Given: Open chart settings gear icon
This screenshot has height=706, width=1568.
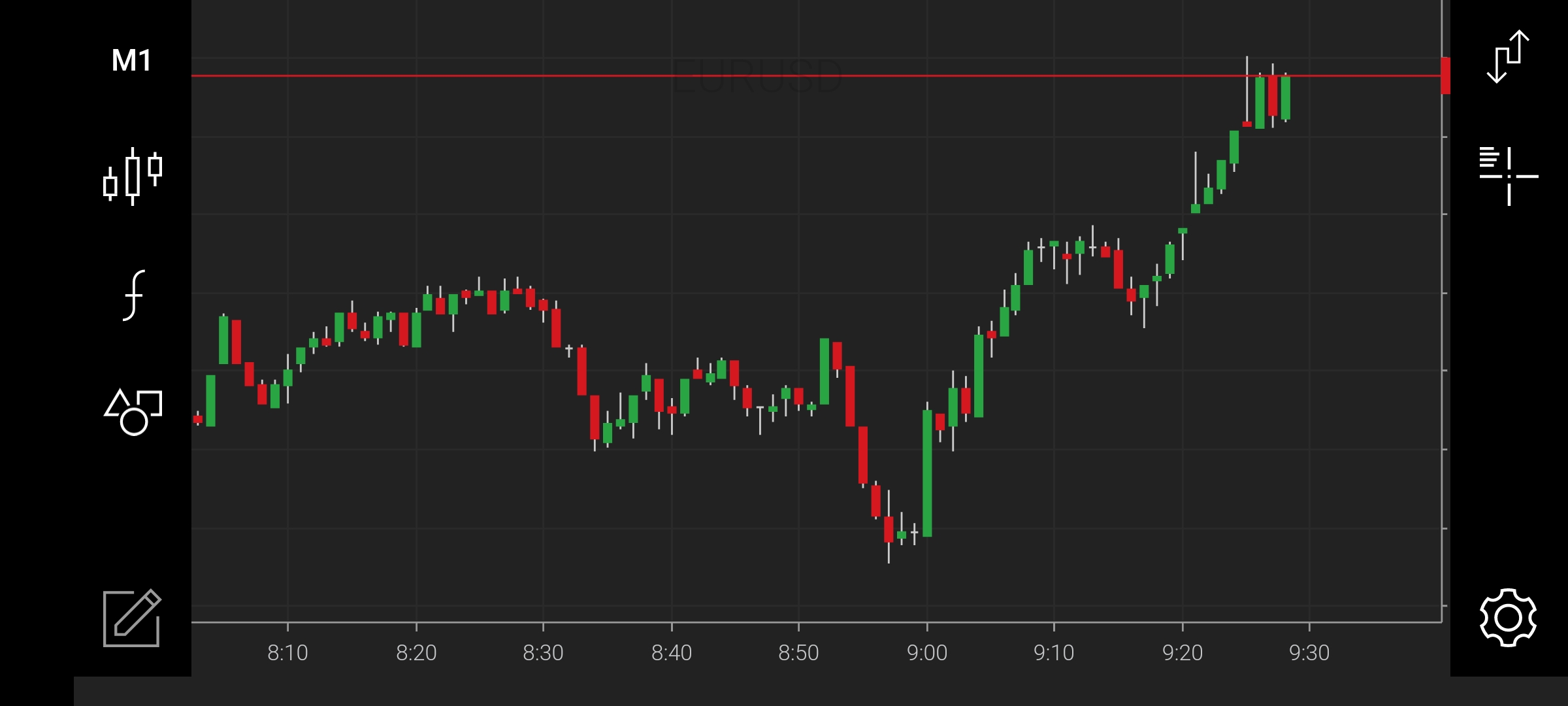Looking at the screenshot, I should pyautogui.click(x=1508, y=618).
